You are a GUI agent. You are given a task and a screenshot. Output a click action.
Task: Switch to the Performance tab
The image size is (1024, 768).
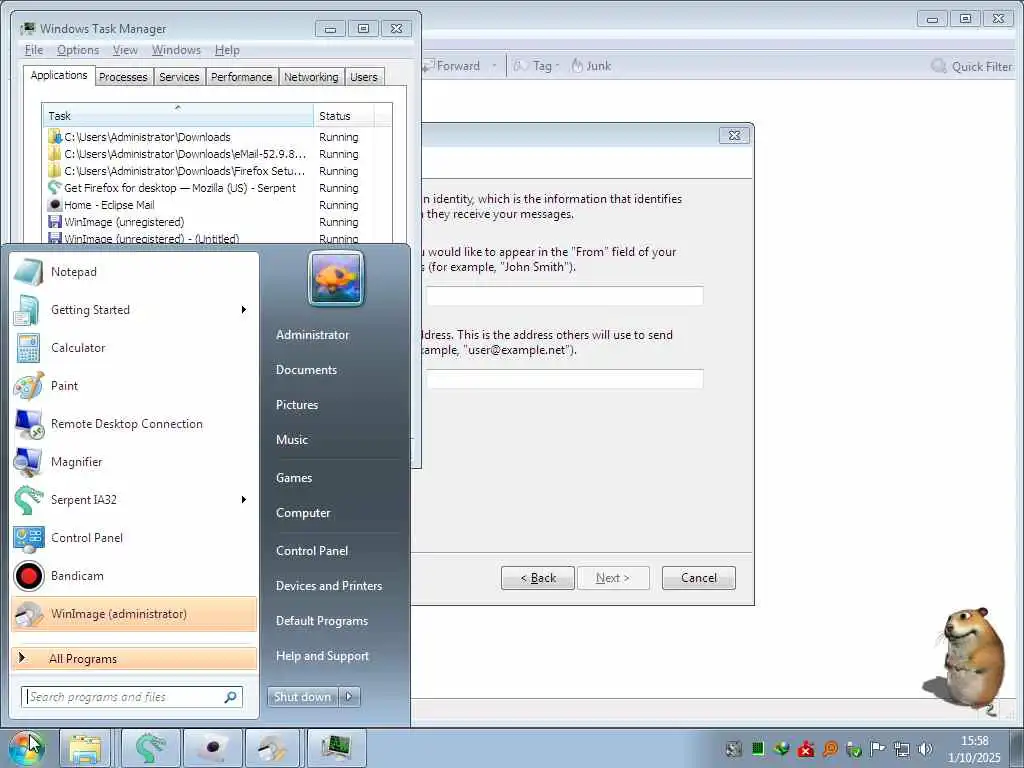(x=242, y=77)
